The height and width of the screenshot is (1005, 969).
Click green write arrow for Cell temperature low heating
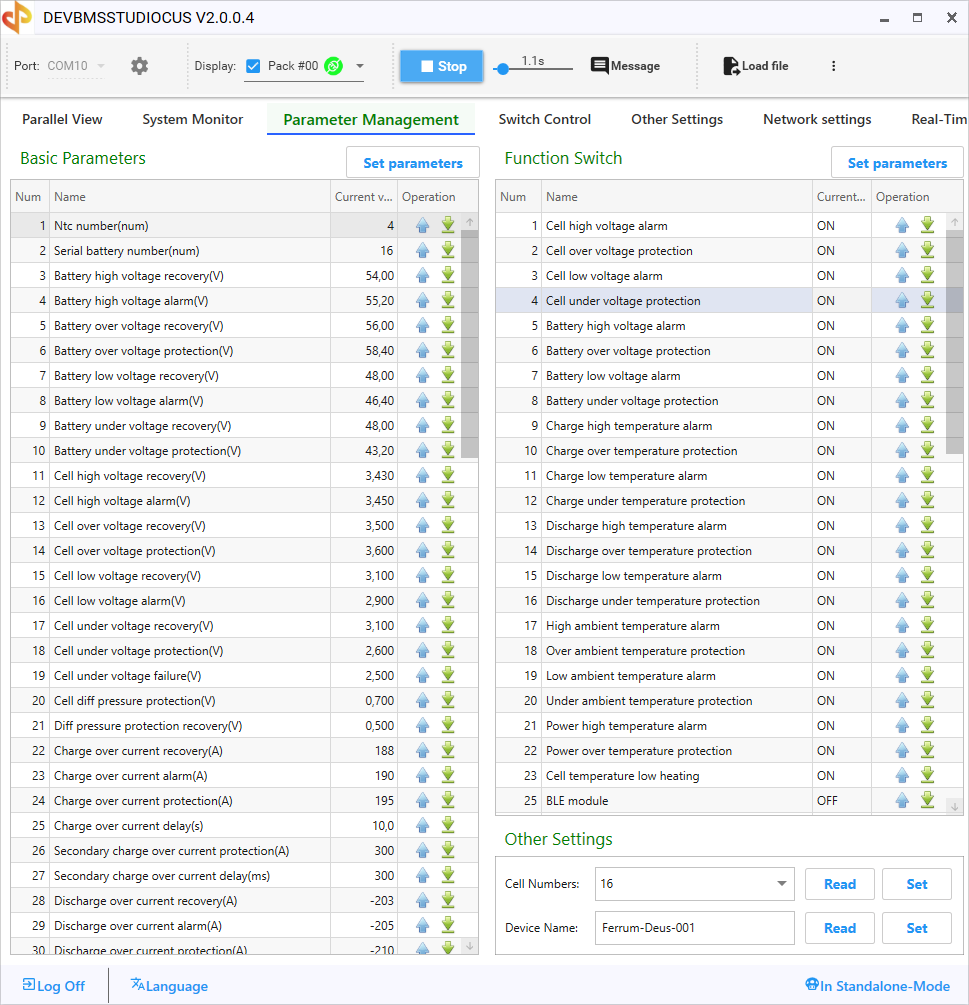(928, 775)
